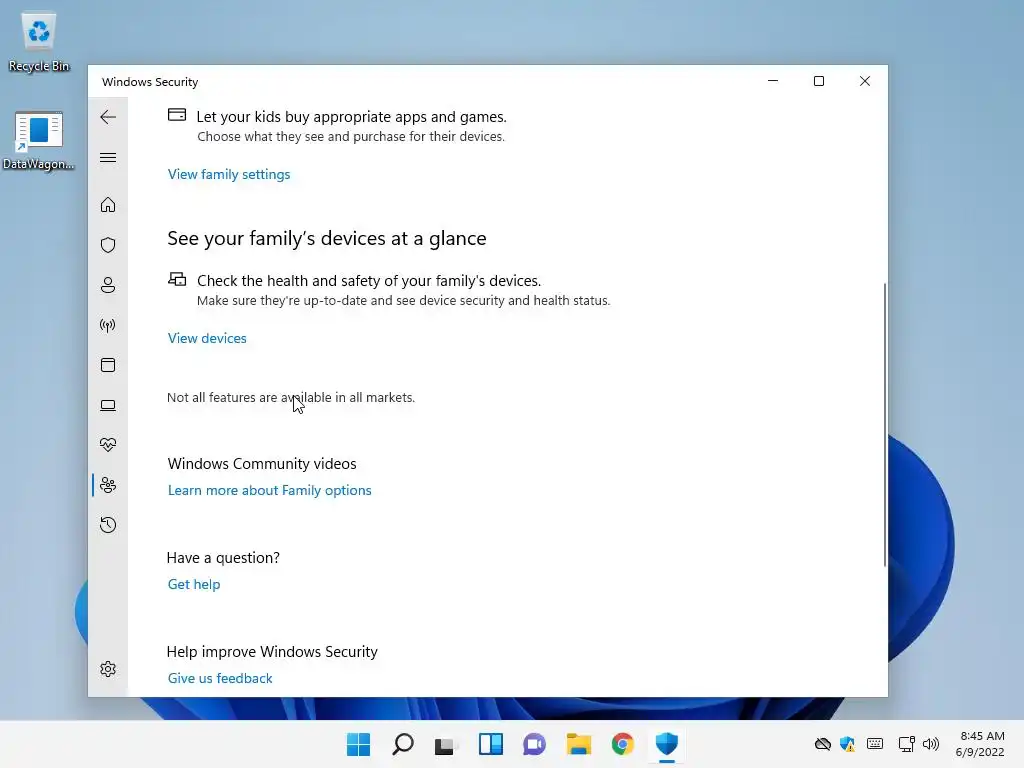Open Learn more about Family options
1024x768 pixels.
tap(270, 490)
